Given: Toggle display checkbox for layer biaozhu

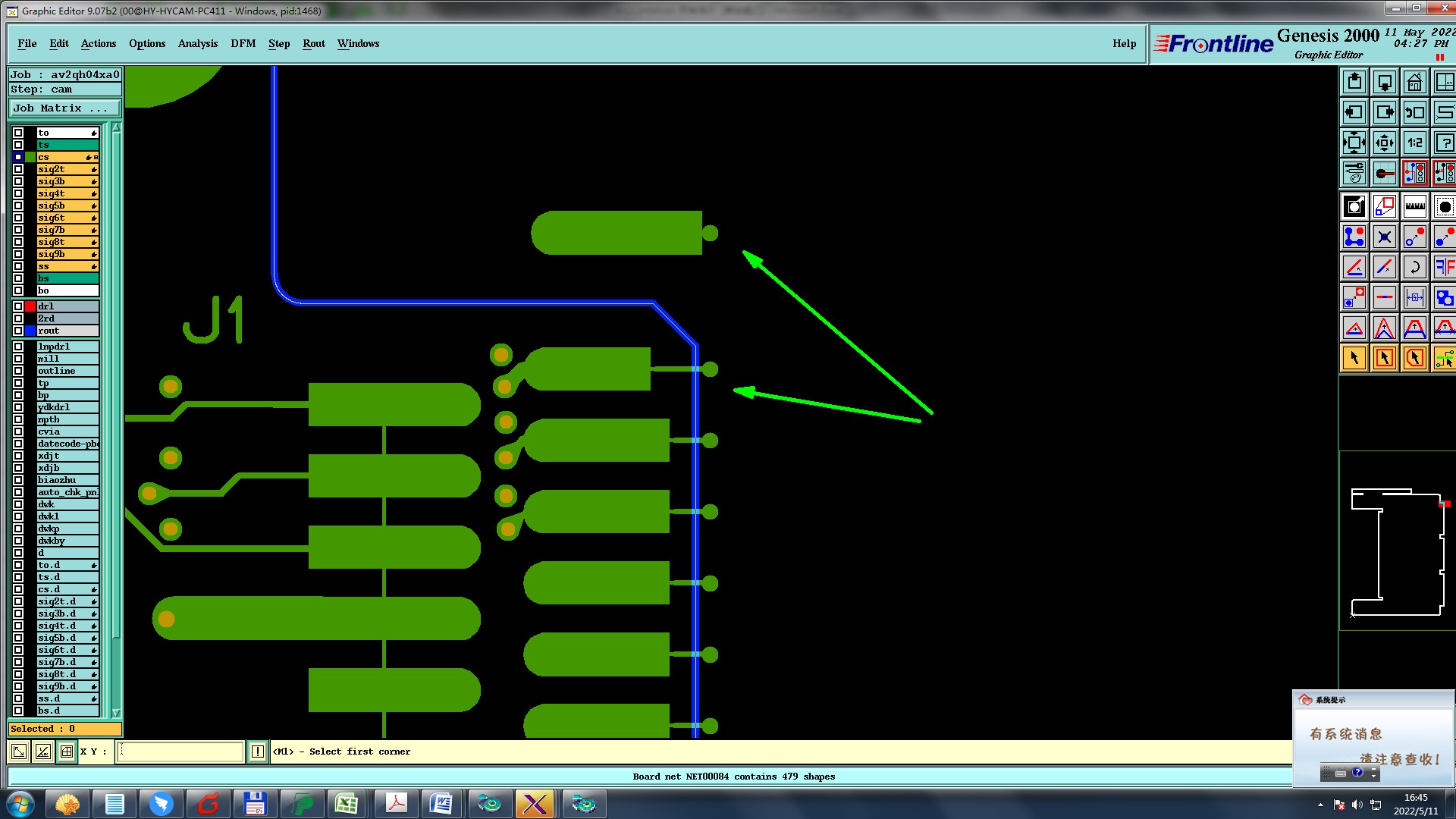Looking at the screenshot, I should pyautogui.click(x=18, y=480).
